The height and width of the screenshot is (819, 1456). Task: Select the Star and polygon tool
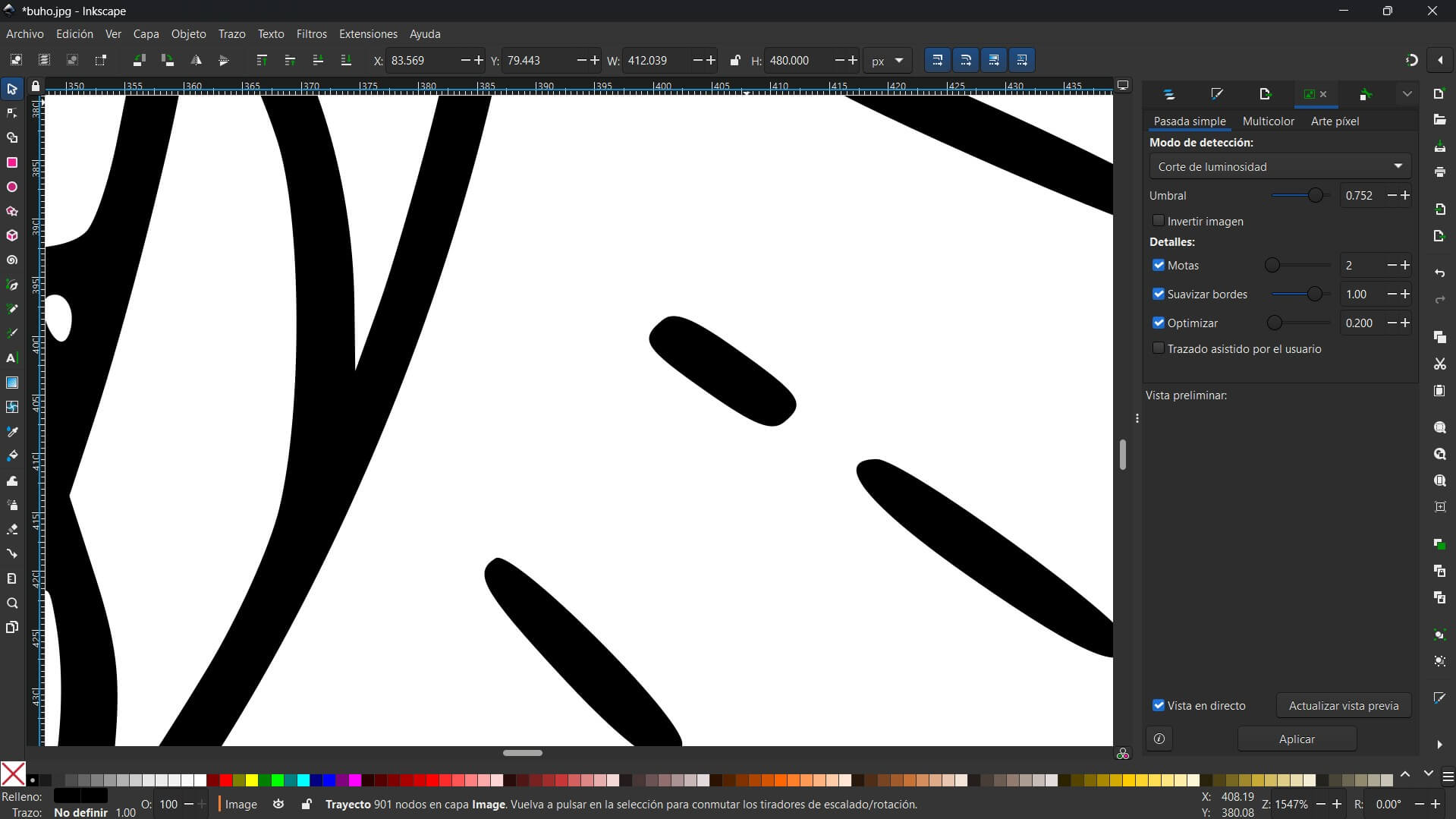[12, 211]
